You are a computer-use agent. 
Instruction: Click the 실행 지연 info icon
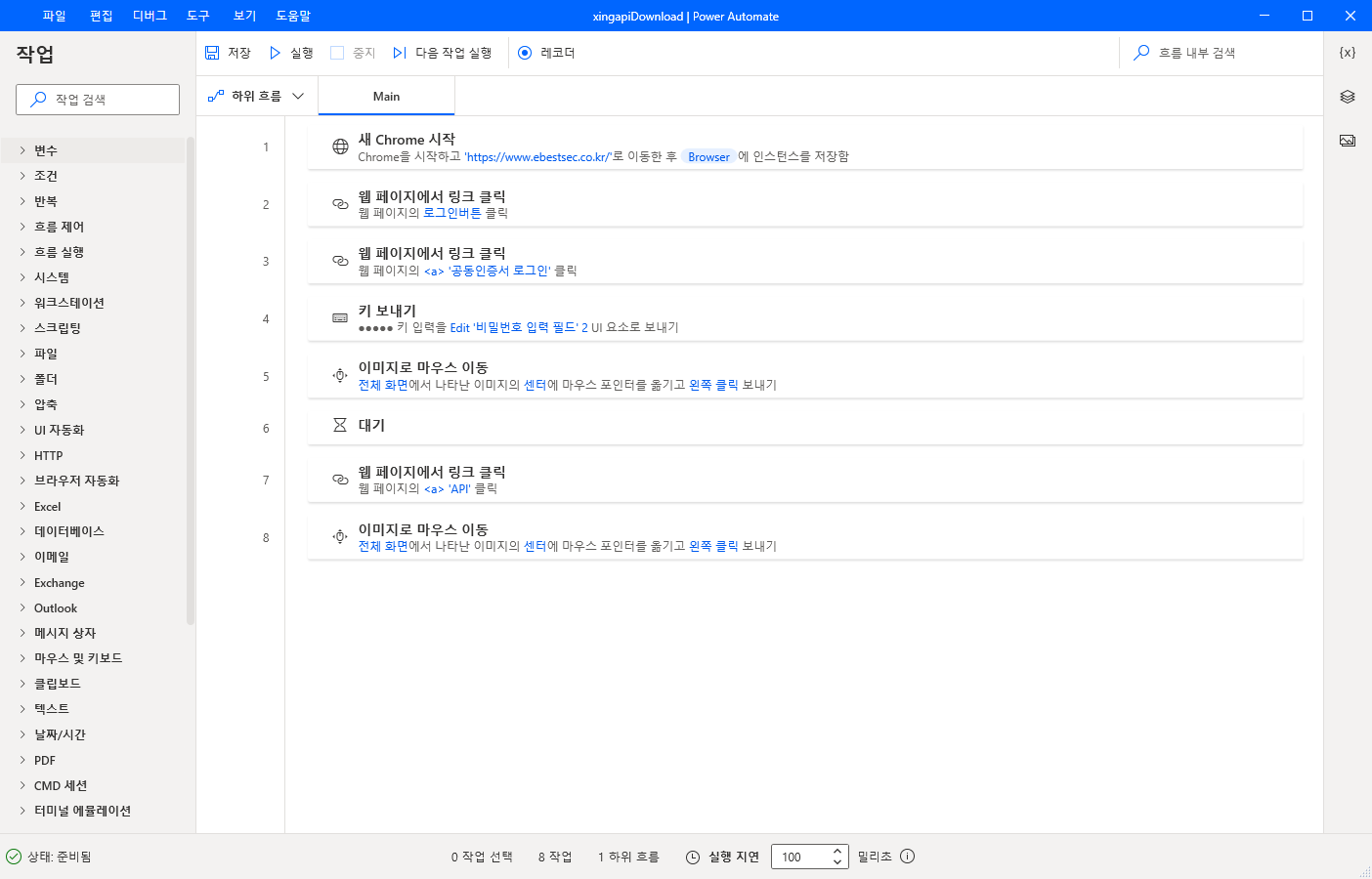[x=907, y=857]
